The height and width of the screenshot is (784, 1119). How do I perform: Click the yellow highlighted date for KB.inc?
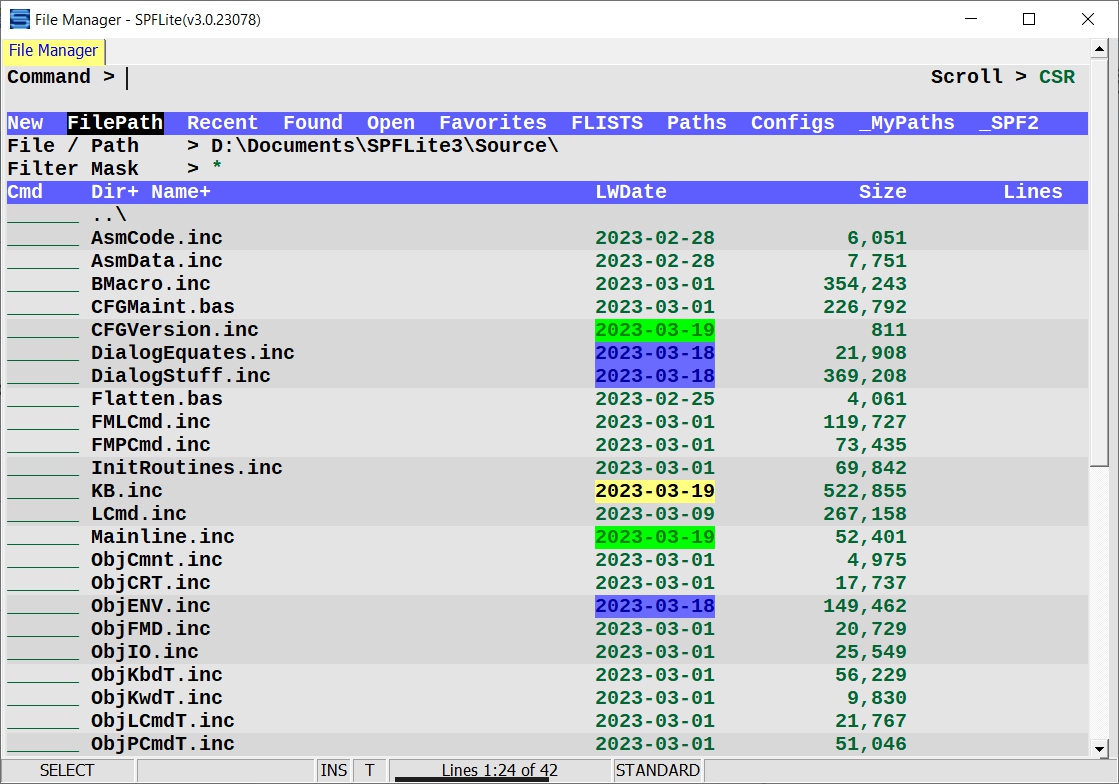655,491
